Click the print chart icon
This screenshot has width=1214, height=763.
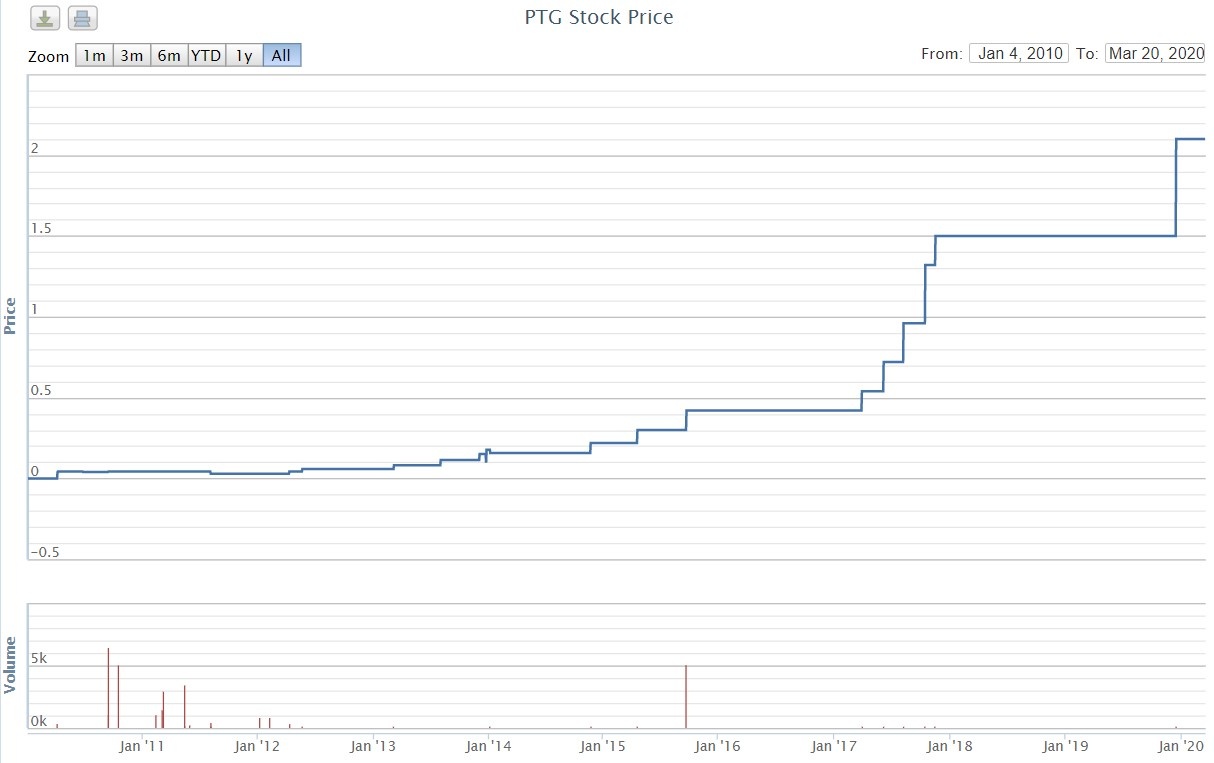pos(83,18)
